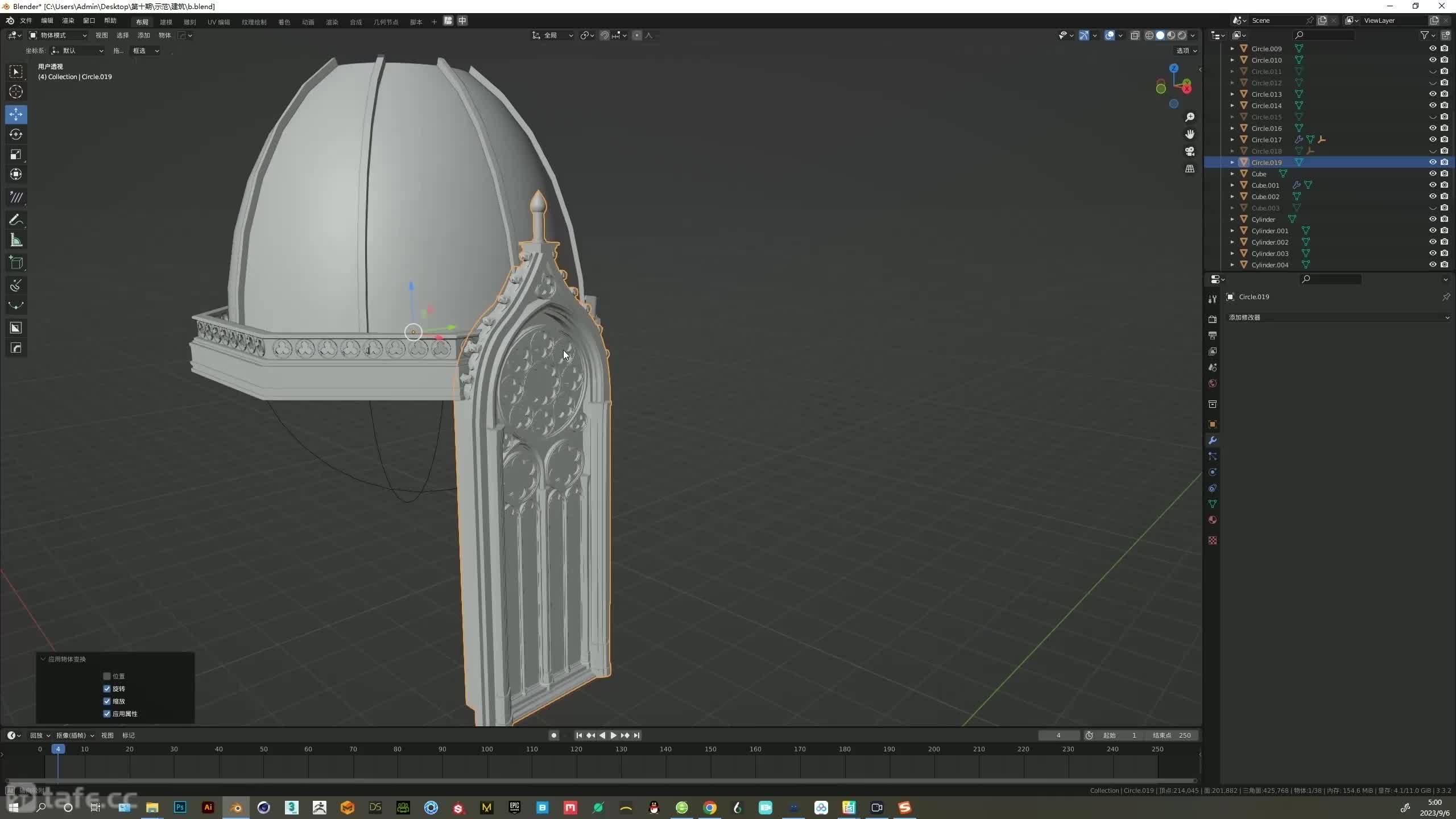Jump to timeline start frame
Screen dimensions: 1456x819
(579, 735)
